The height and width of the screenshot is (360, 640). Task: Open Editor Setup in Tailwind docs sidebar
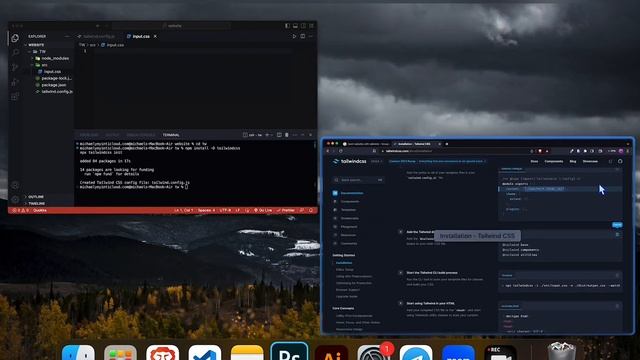pyautogui.click(x=344, y=270)
